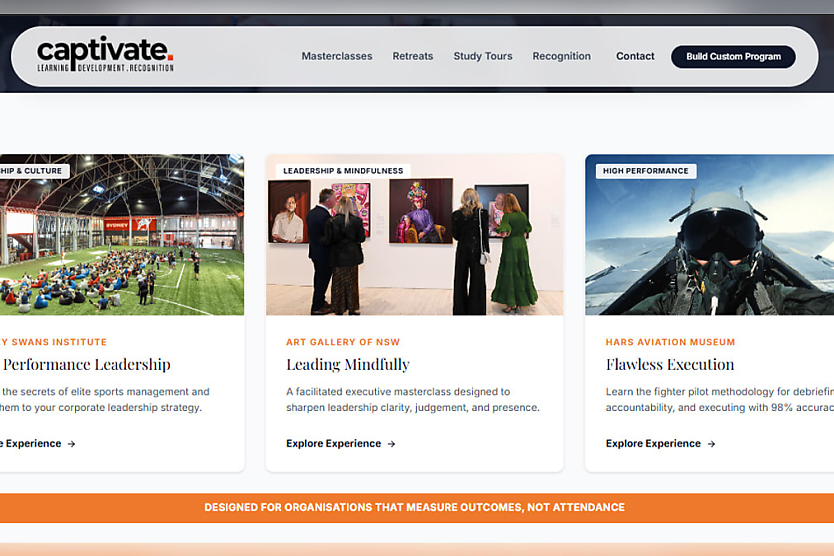
Task: Click Build Custom Program button
Action: click(x=733, y=56)
